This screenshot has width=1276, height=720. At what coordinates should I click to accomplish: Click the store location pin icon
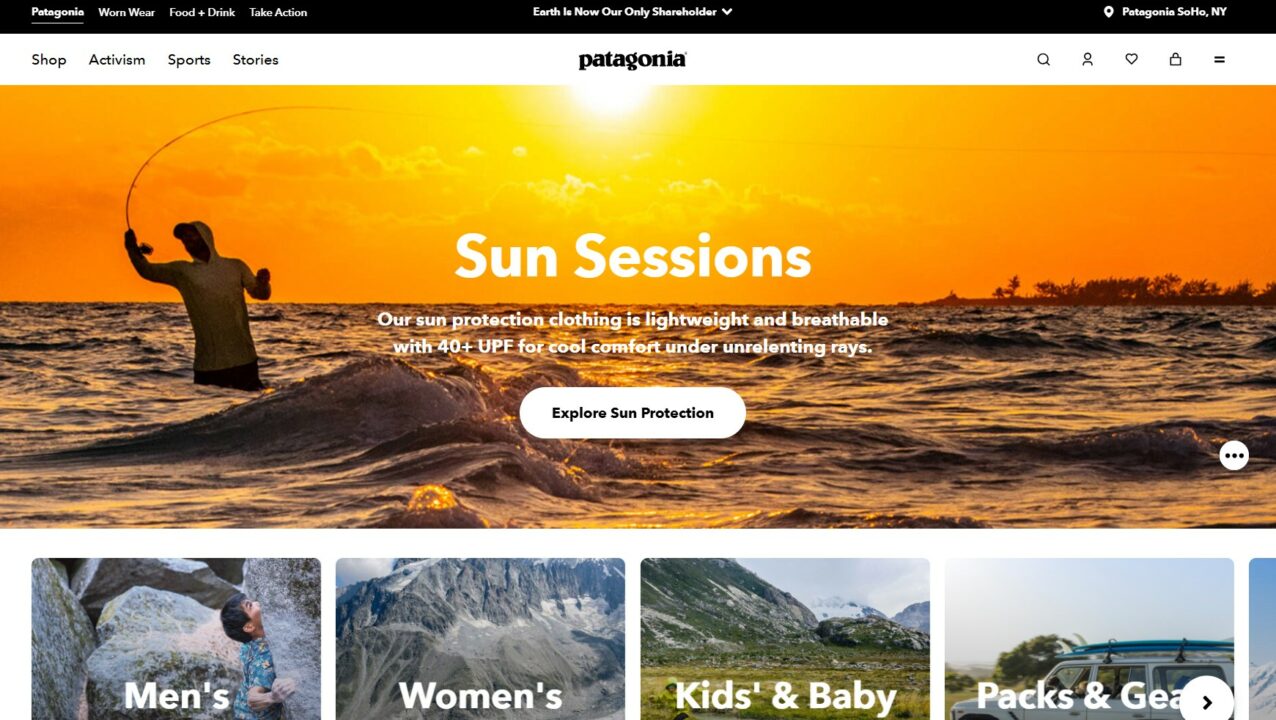pyautogui.click(x=1108, y=12)
